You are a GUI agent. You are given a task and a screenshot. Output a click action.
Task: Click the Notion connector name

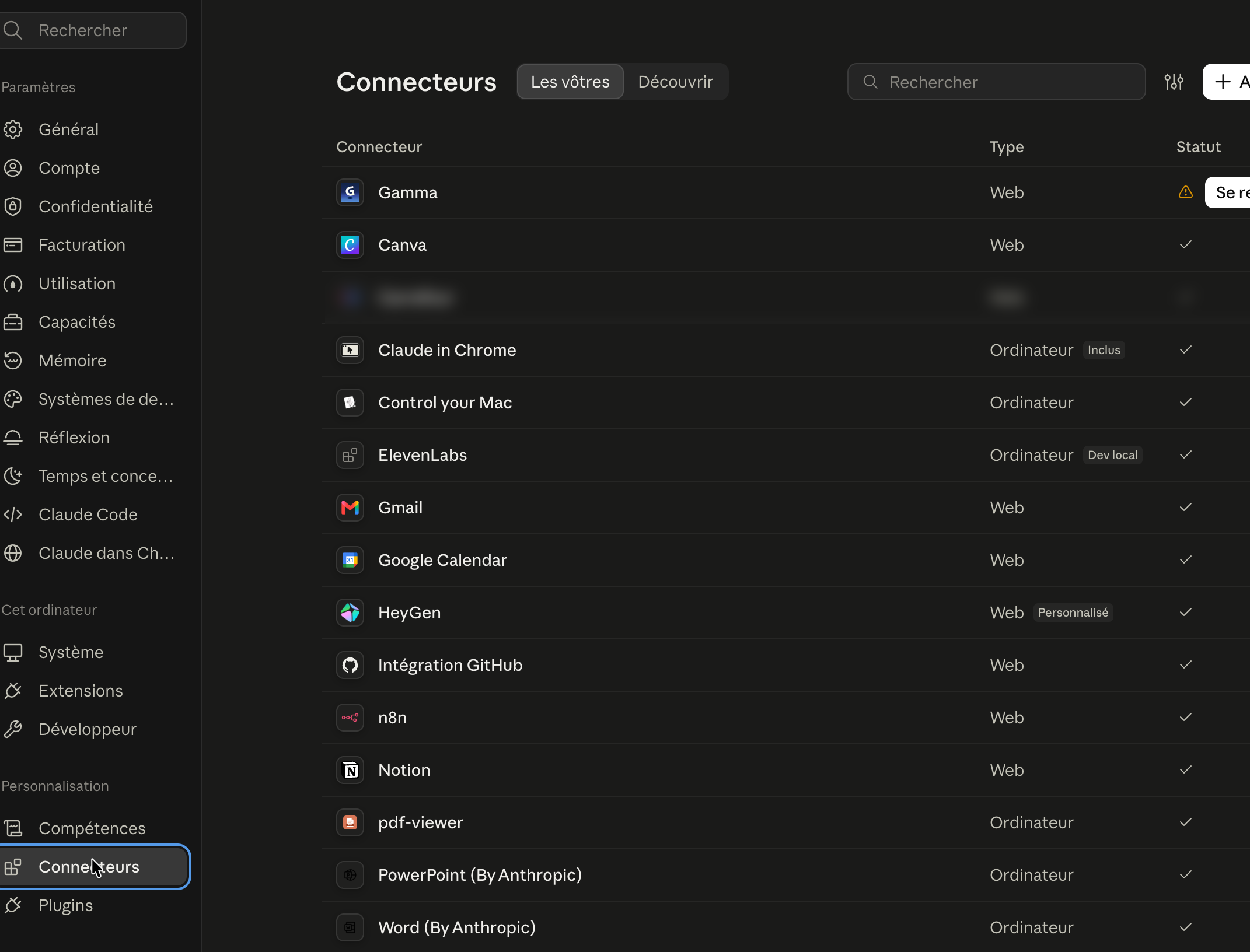(404, 770)
